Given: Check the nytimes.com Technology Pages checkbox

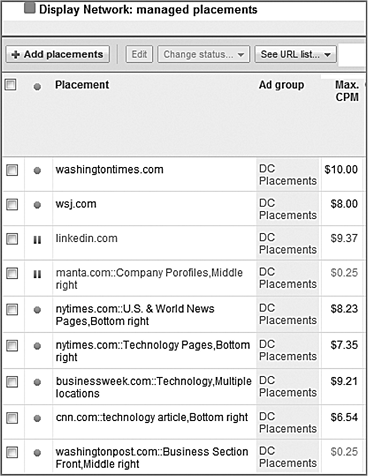Looking at the screenshot, I should [12, 346].
